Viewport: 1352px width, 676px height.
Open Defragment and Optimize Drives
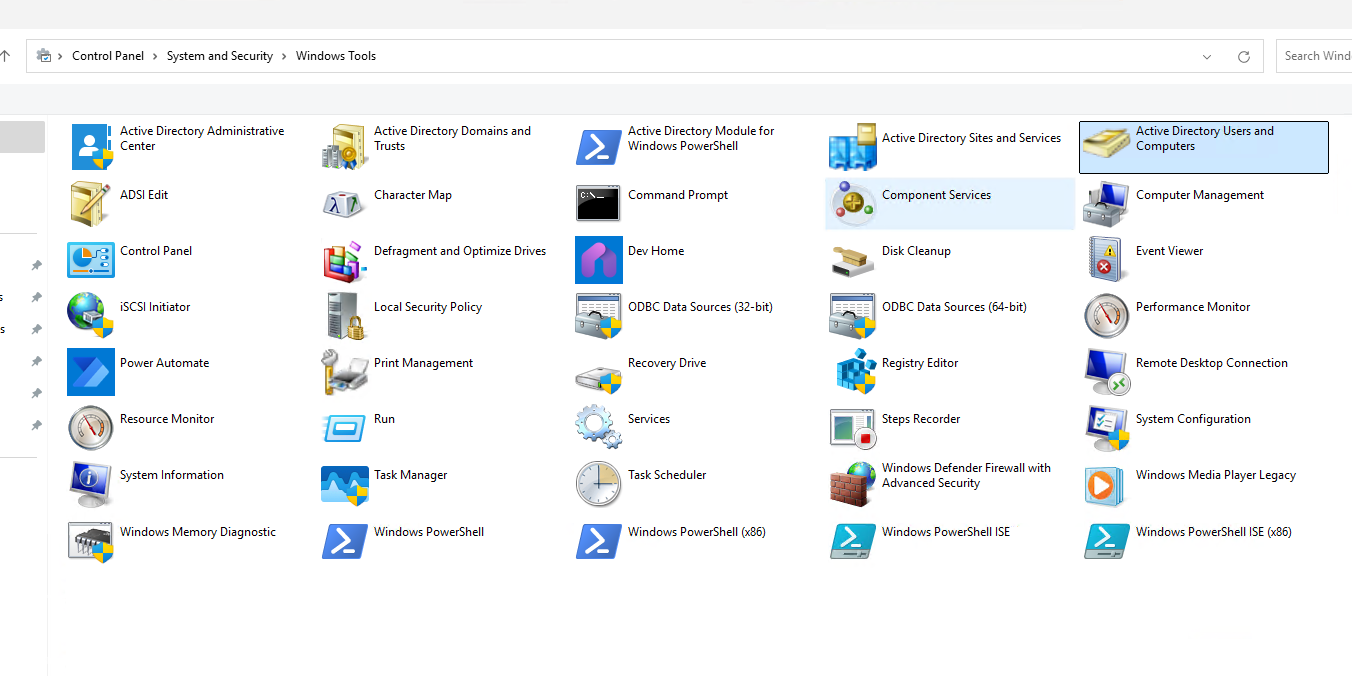tap(460, 250)
